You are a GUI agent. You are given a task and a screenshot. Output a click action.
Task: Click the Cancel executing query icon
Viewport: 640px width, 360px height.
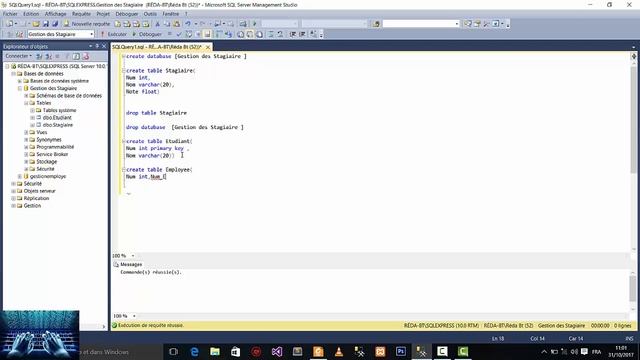[169, 34]
